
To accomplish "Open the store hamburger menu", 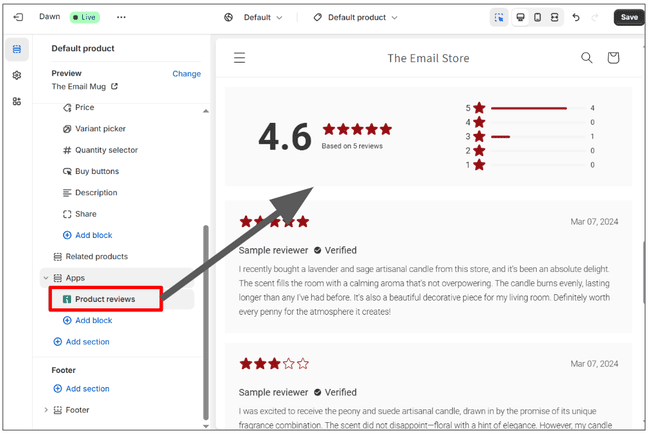I will click(240, 58).
